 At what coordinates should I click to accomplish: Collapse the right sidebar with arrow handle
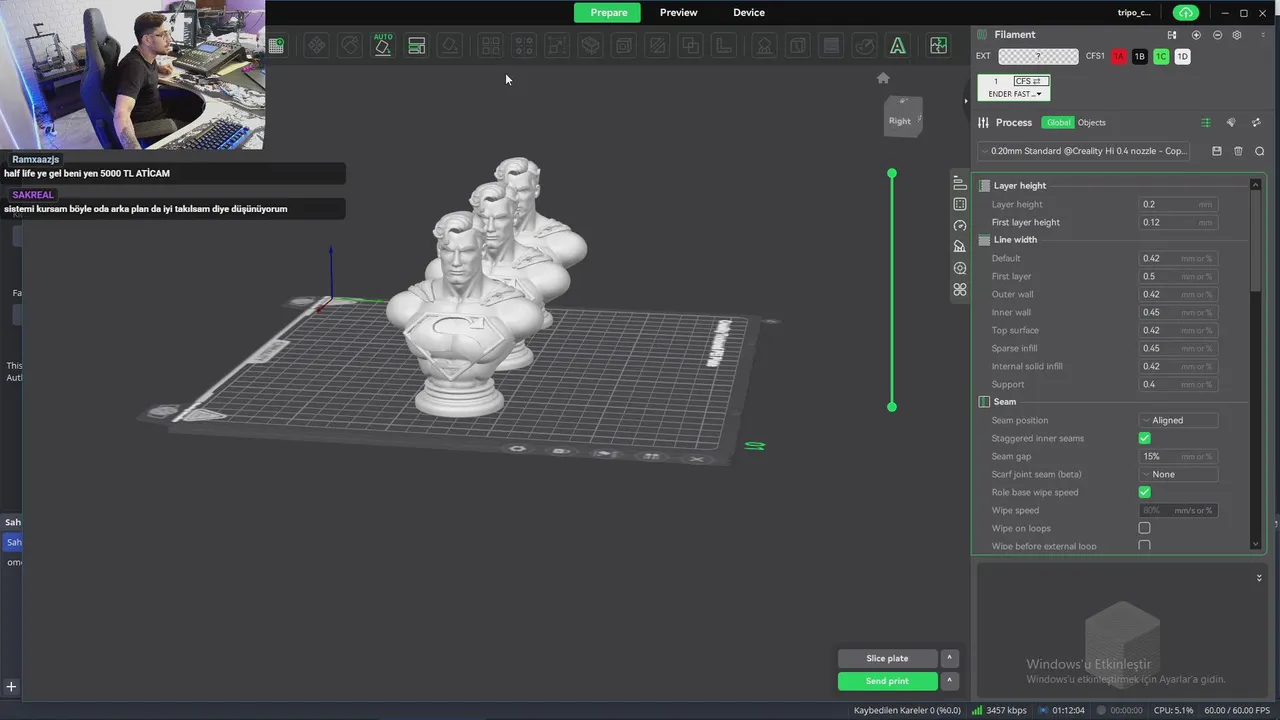966,100
